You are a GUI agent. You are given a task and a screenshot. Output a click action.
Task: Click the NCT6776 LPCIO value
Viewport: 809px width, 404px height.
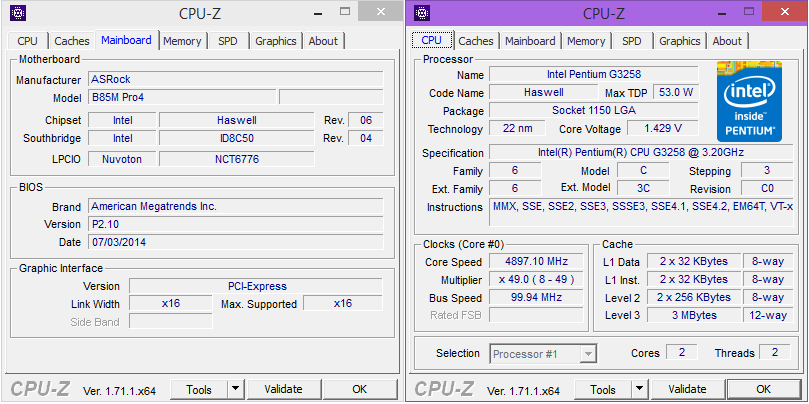[x=236, y=159]
